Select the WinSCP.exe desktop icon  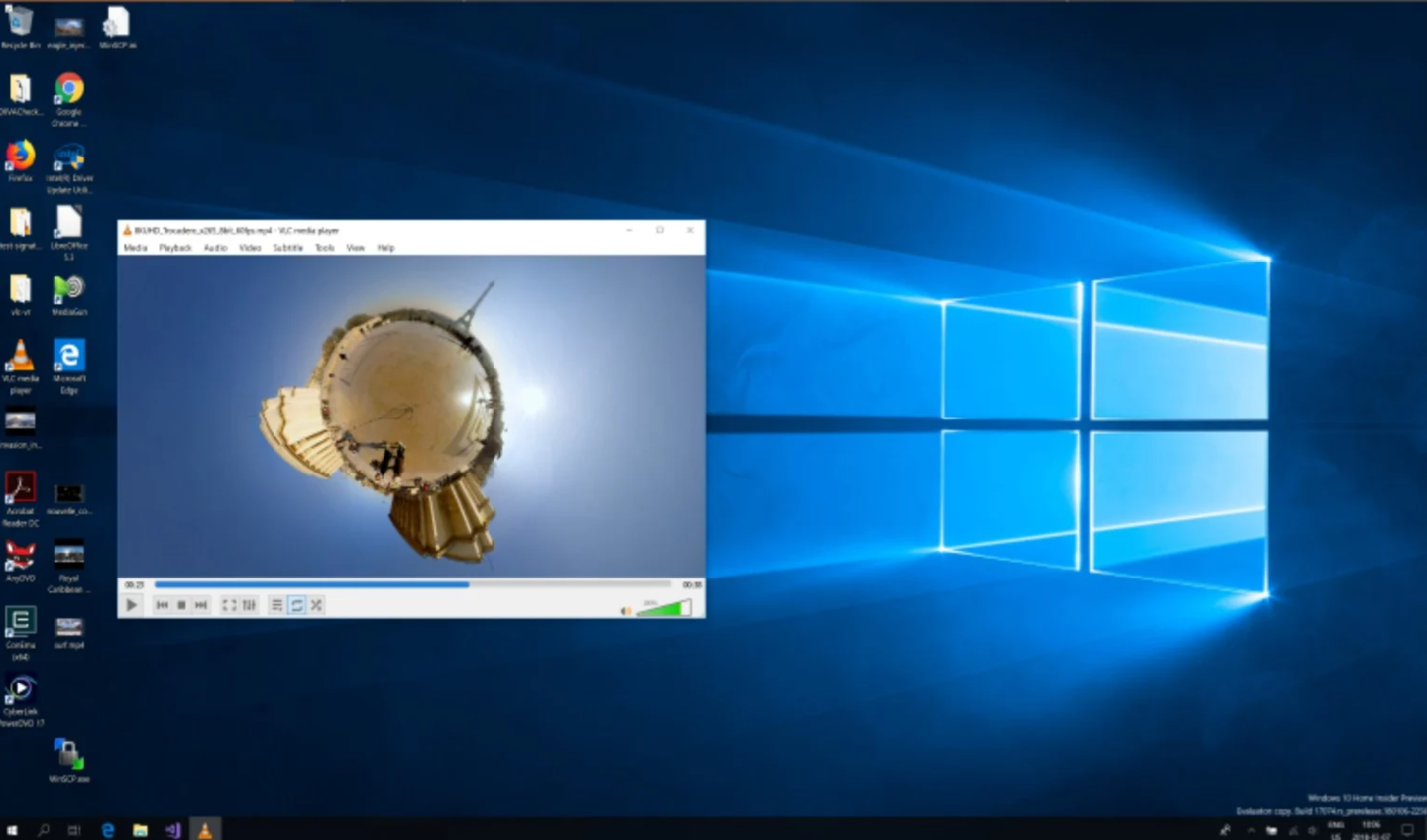click(x=68, y=761)
